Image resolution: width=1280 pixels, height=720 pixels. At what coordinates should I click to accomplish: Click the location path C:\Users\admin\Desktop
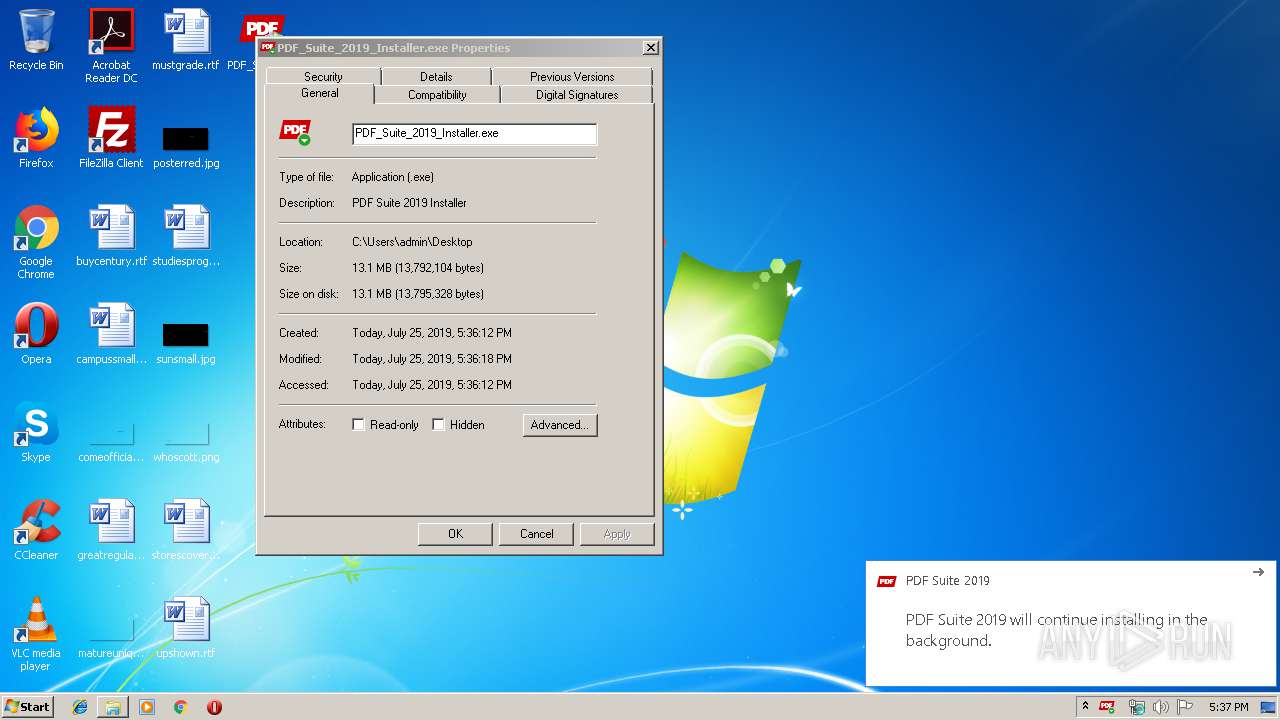[x=412, y=242]
